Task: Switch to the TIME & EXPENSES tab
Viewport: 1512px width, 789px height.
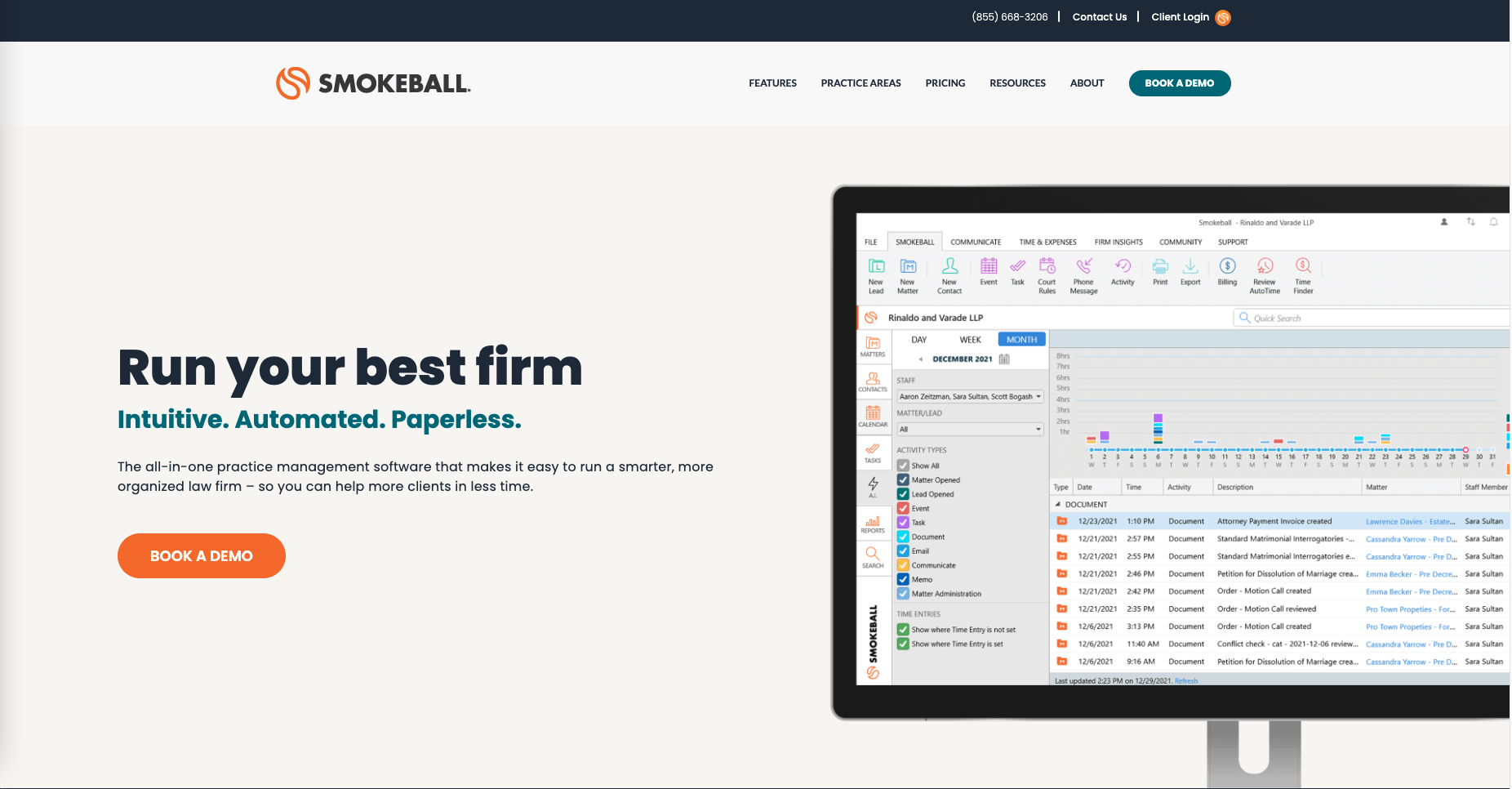Action: pos(1047,243)
